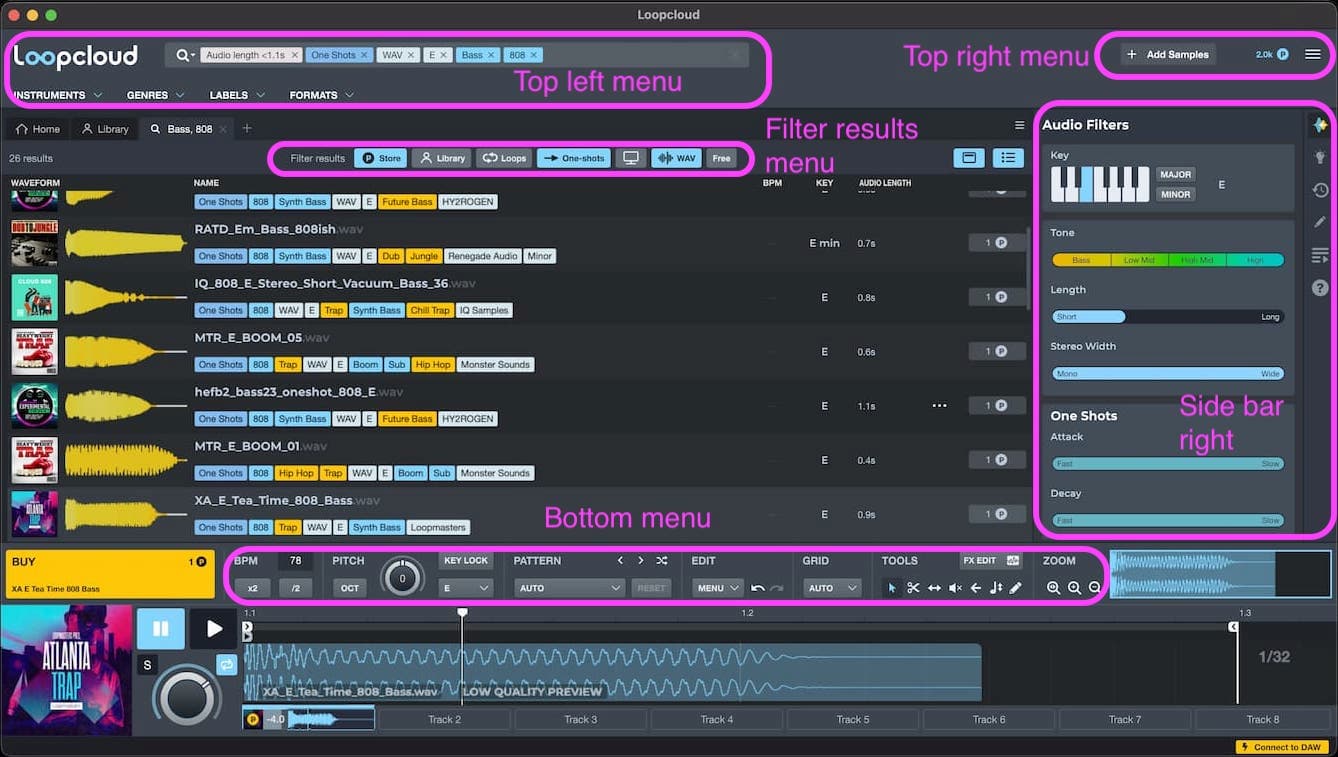
Task: Toggle the WAV filter in Filter results
Action: click(676, 158)
